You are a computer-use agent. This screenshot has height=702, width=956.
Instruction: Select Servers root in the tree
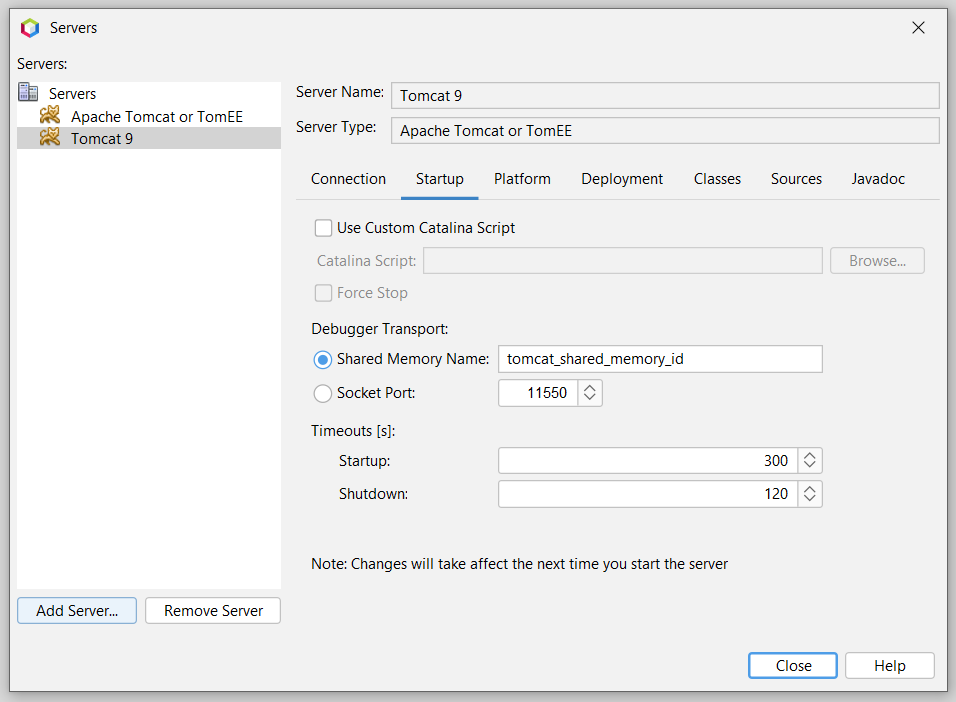[x=73, y=93]
